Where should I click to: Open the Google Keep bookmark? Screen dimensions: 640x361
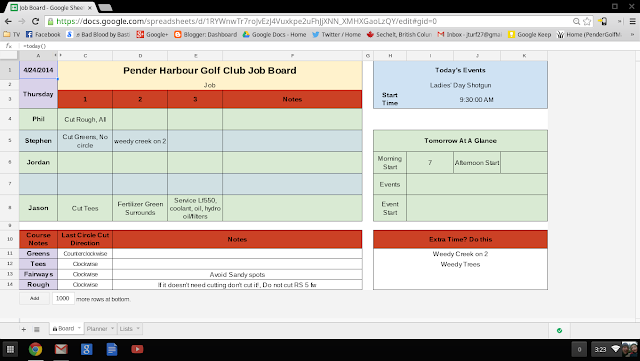(529, 34)
